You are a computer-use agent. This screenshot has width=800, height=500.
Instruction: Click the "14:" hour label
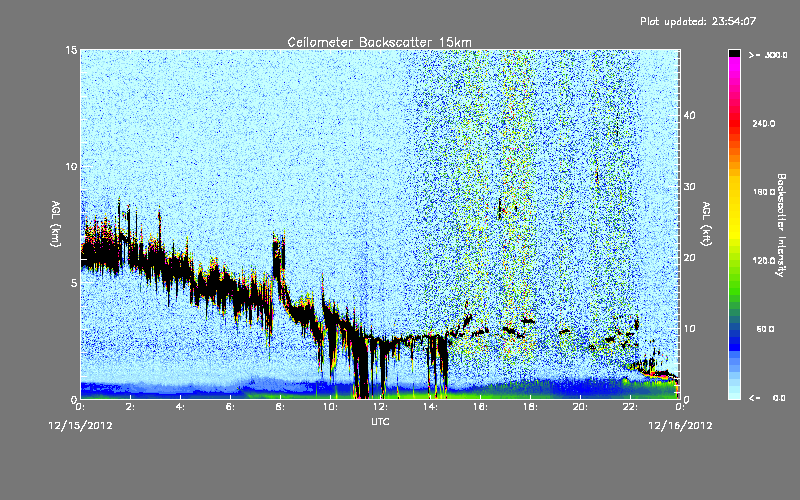(x=430, y=407)
